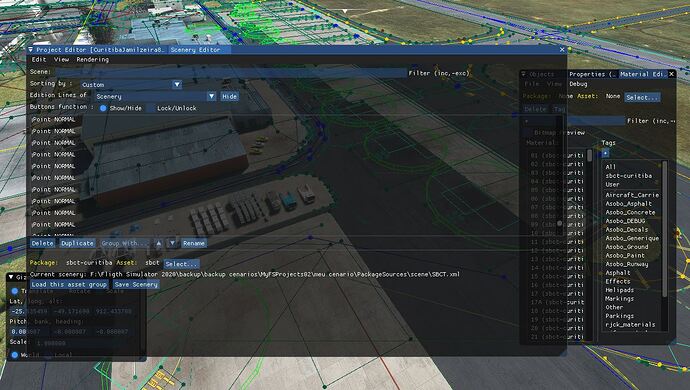
Task: Click the Load this asset group button
Action: click(69, 284)
